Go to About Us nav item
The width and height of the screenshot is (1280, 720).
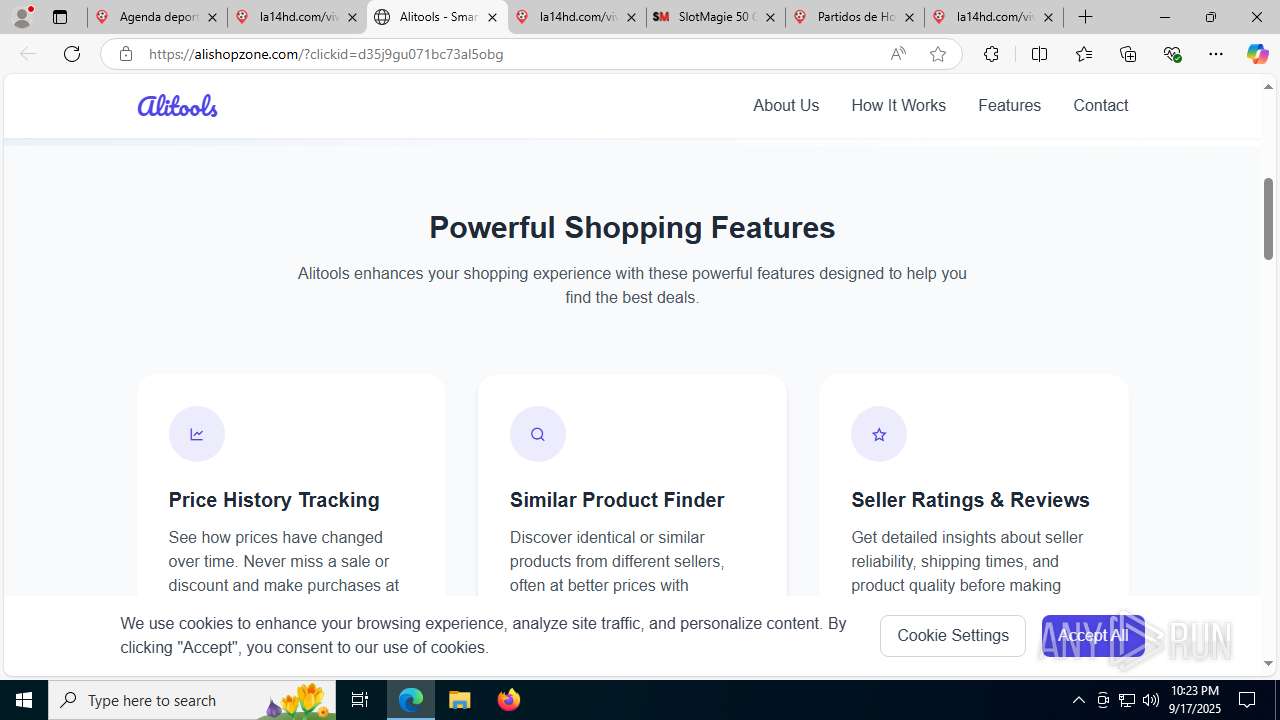point(786,105)
